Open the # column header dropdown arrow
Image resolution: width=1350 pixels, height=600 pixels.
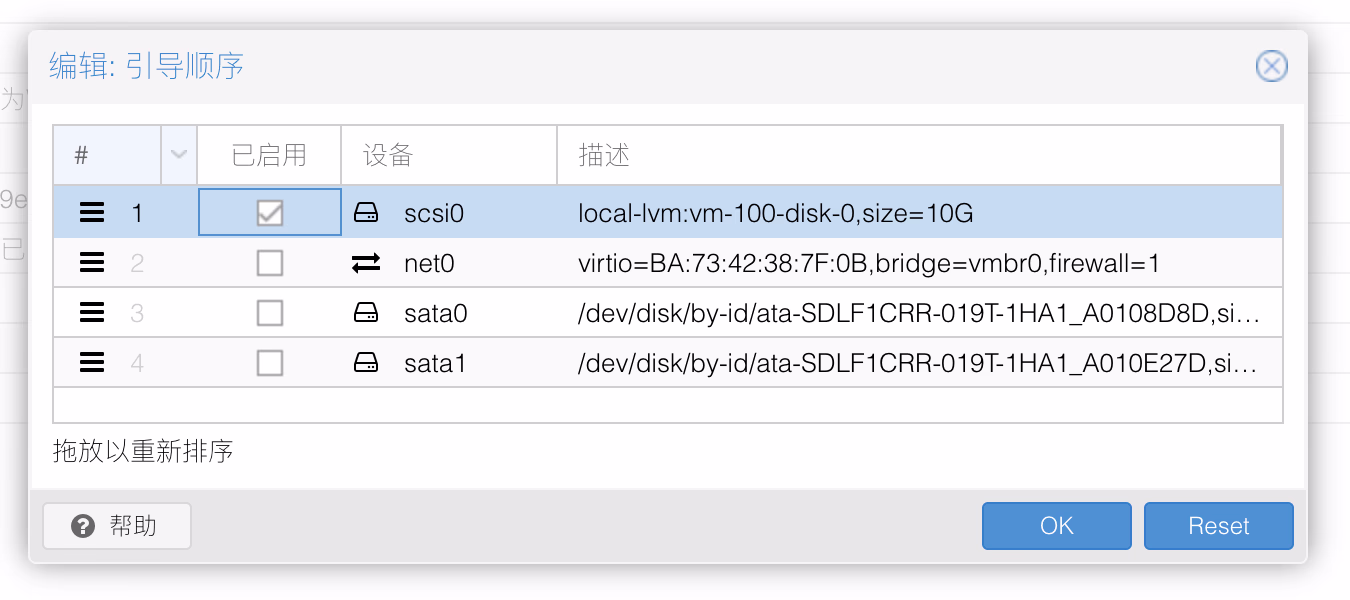click(x=179, y=155)
